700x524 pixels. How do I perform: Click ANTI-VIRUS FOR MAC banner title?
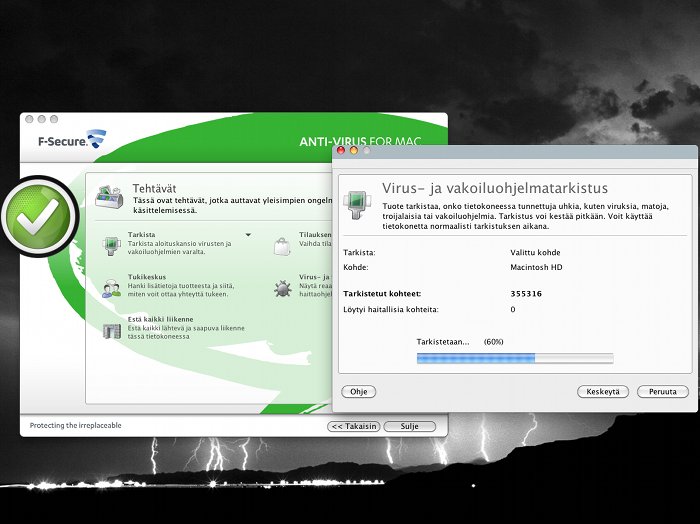(x=360, y=141)
